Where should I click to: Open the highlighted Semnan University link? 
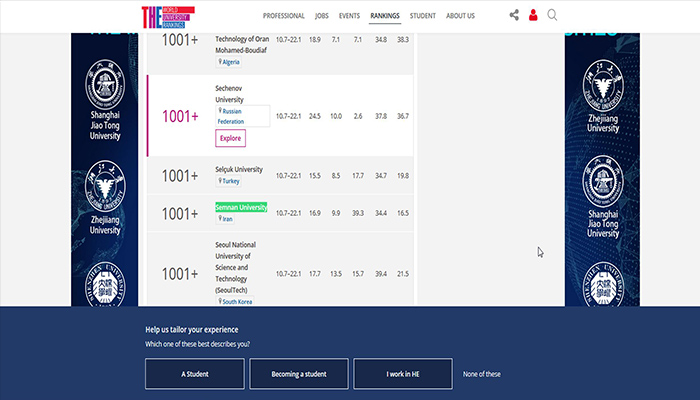(241, 207)
